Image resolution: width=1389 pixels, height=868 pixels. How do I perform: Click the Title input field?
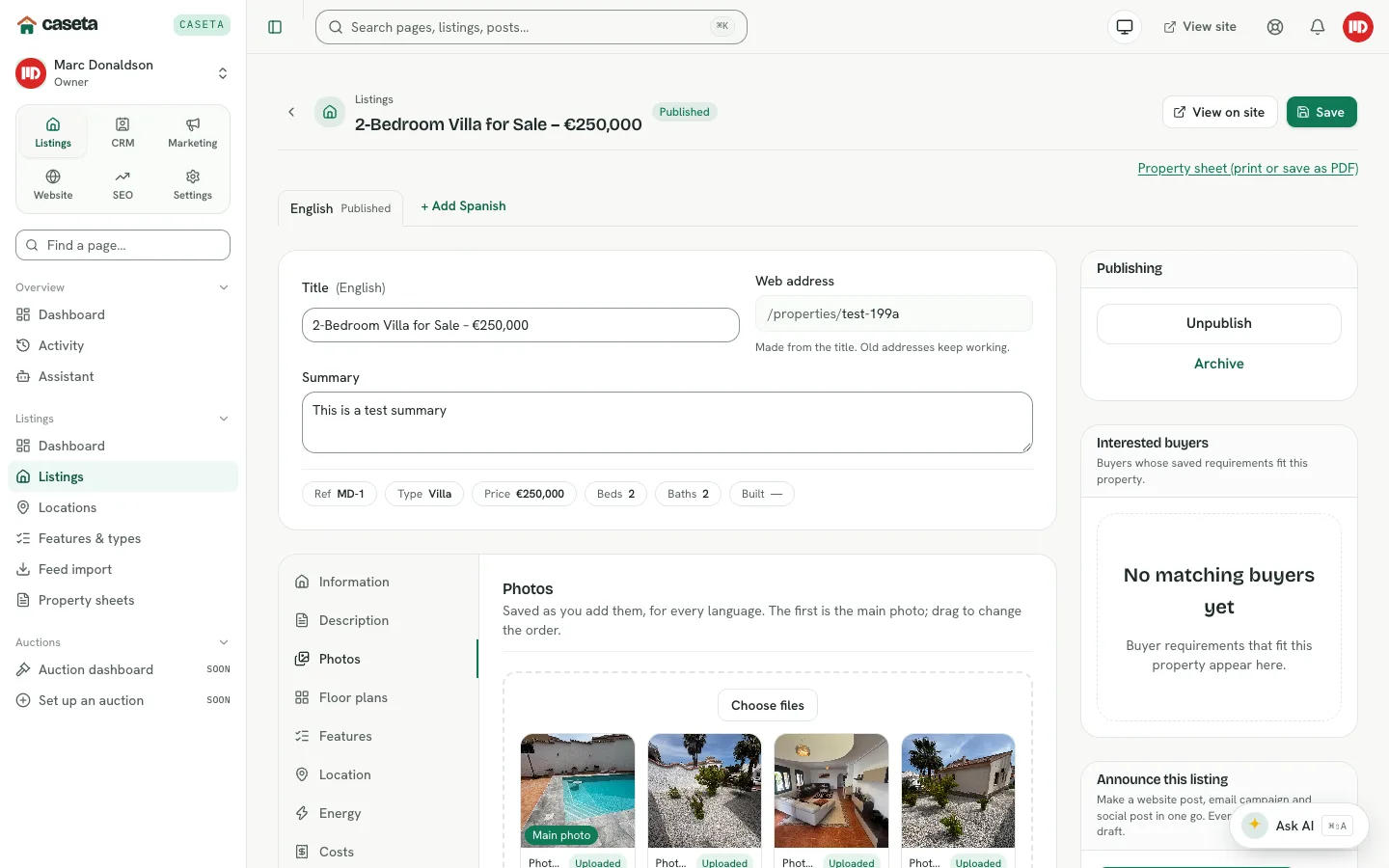[x=521, y=325]
